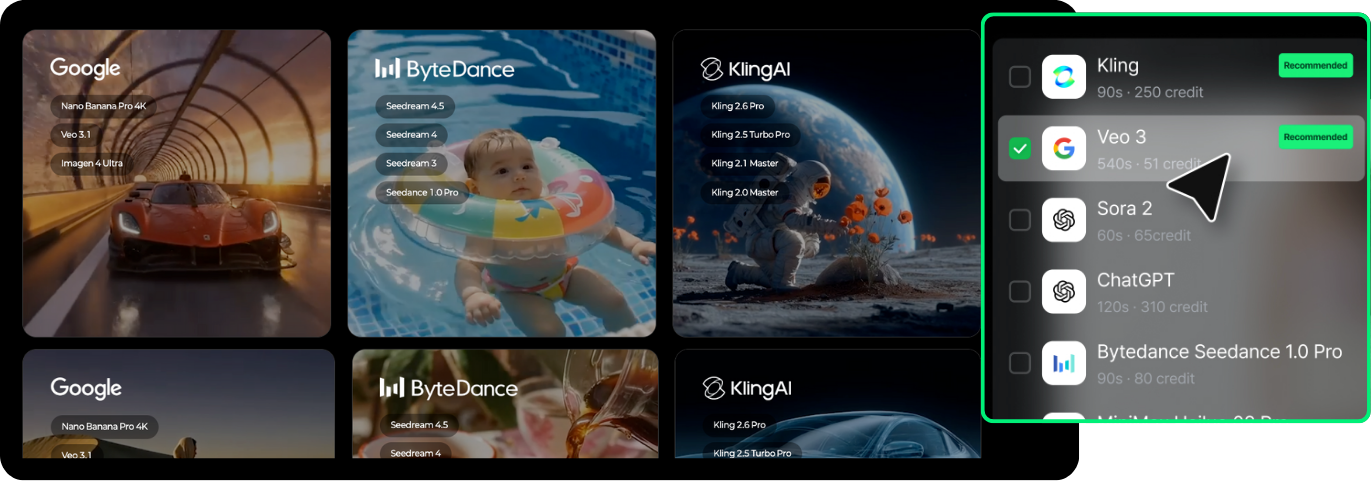Image resolution: width=1372 pixels, height=481 pixels.
Task: Click the Google icon beside Veo 3
Action: [1064, 149]
